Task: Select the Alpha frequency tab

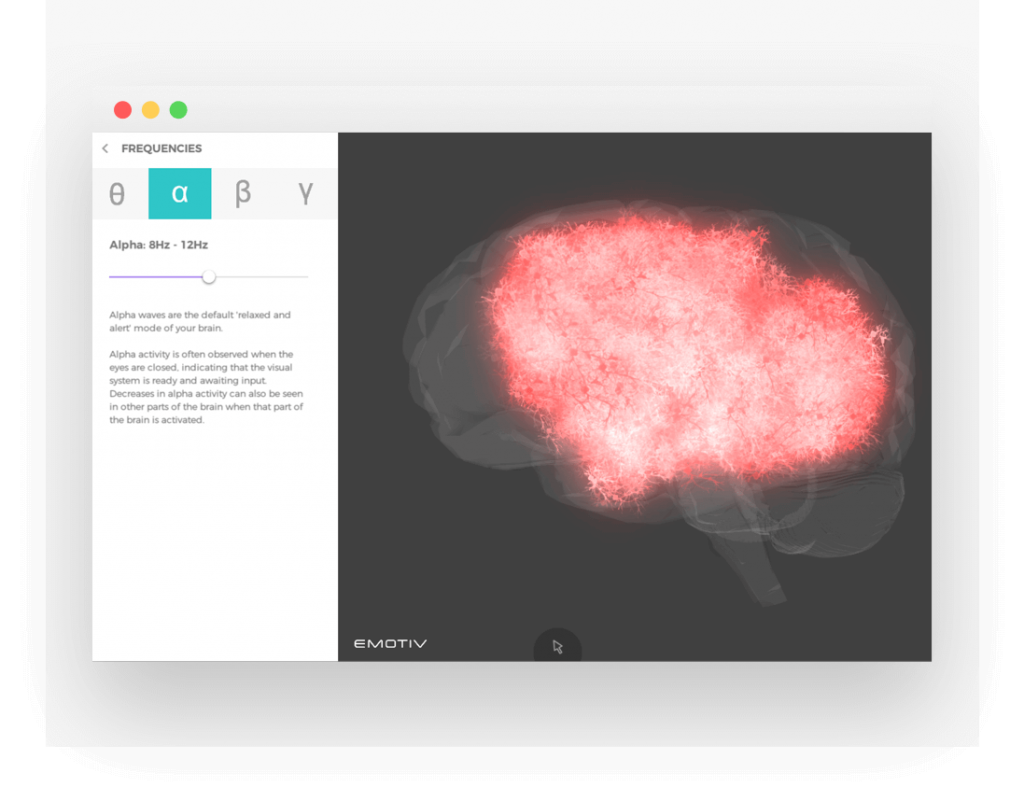Action: [x=180, y=193]
